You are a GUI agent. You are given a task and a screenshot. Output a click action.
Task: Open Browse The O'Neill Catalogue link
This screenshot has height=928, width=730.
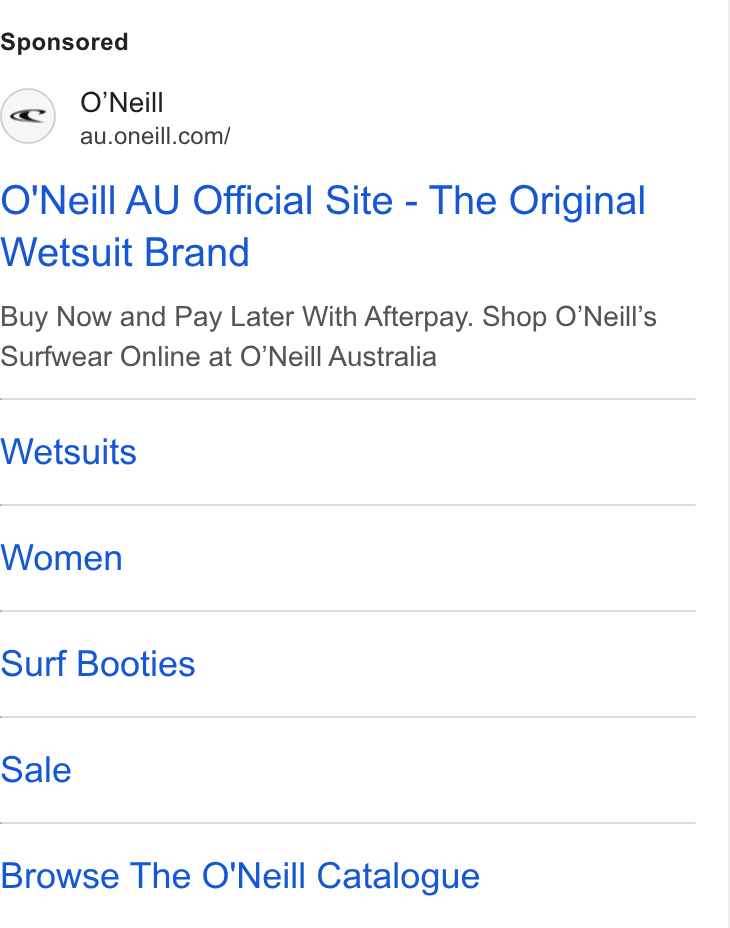(x=240, y=876)
